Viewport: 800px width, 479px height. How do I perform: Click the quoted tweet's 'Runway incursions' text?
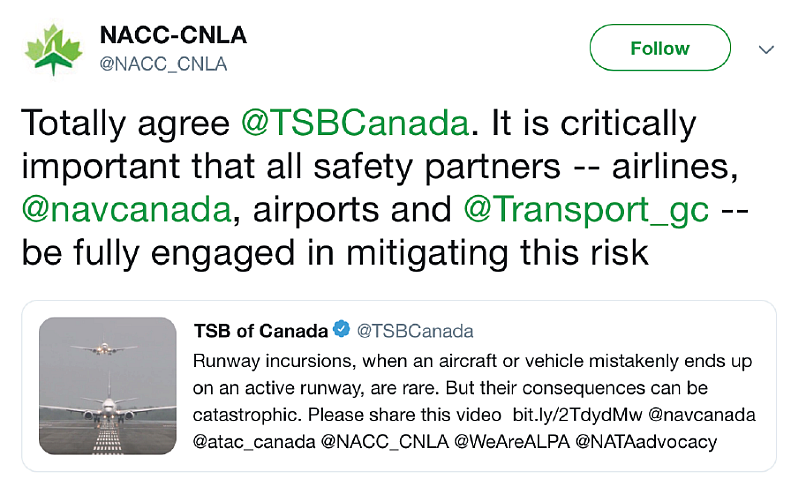click(x=260, y=361)
